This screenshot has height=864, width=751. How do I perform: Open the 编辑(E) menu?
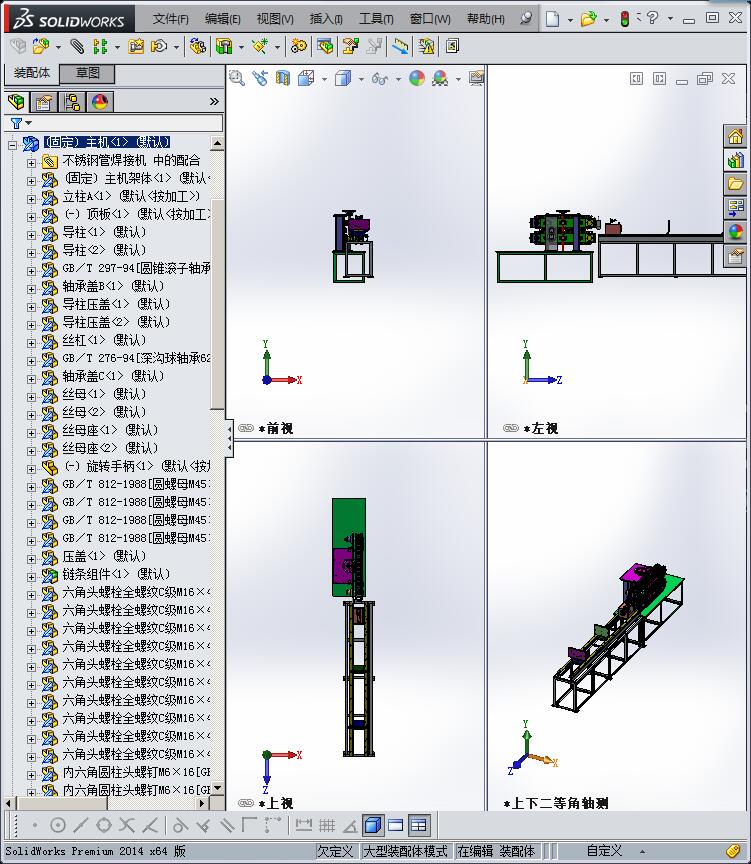[x=222, y=19]
